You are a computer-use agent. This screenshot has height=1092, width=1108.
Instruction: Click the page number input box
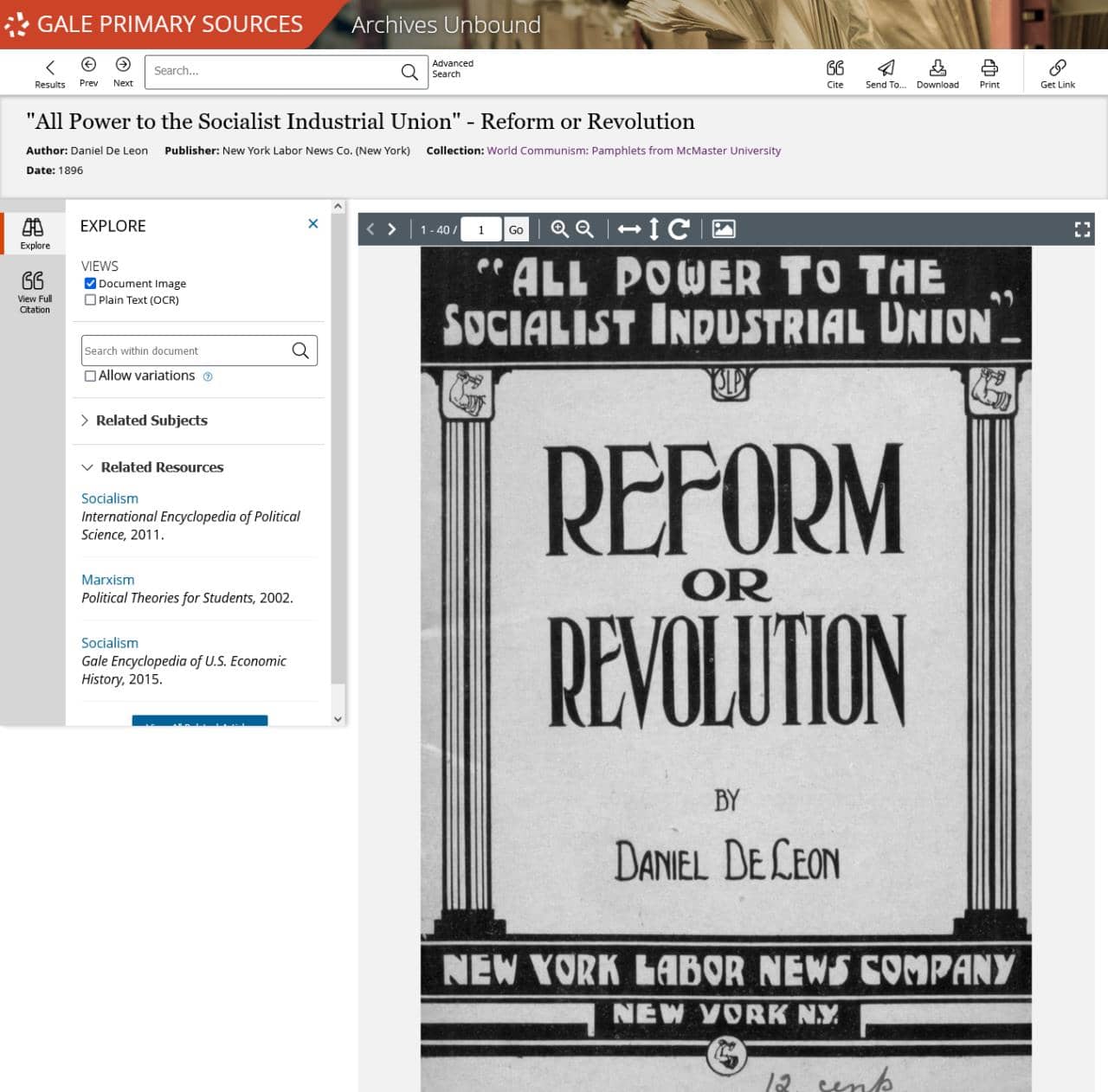[481, 229]
